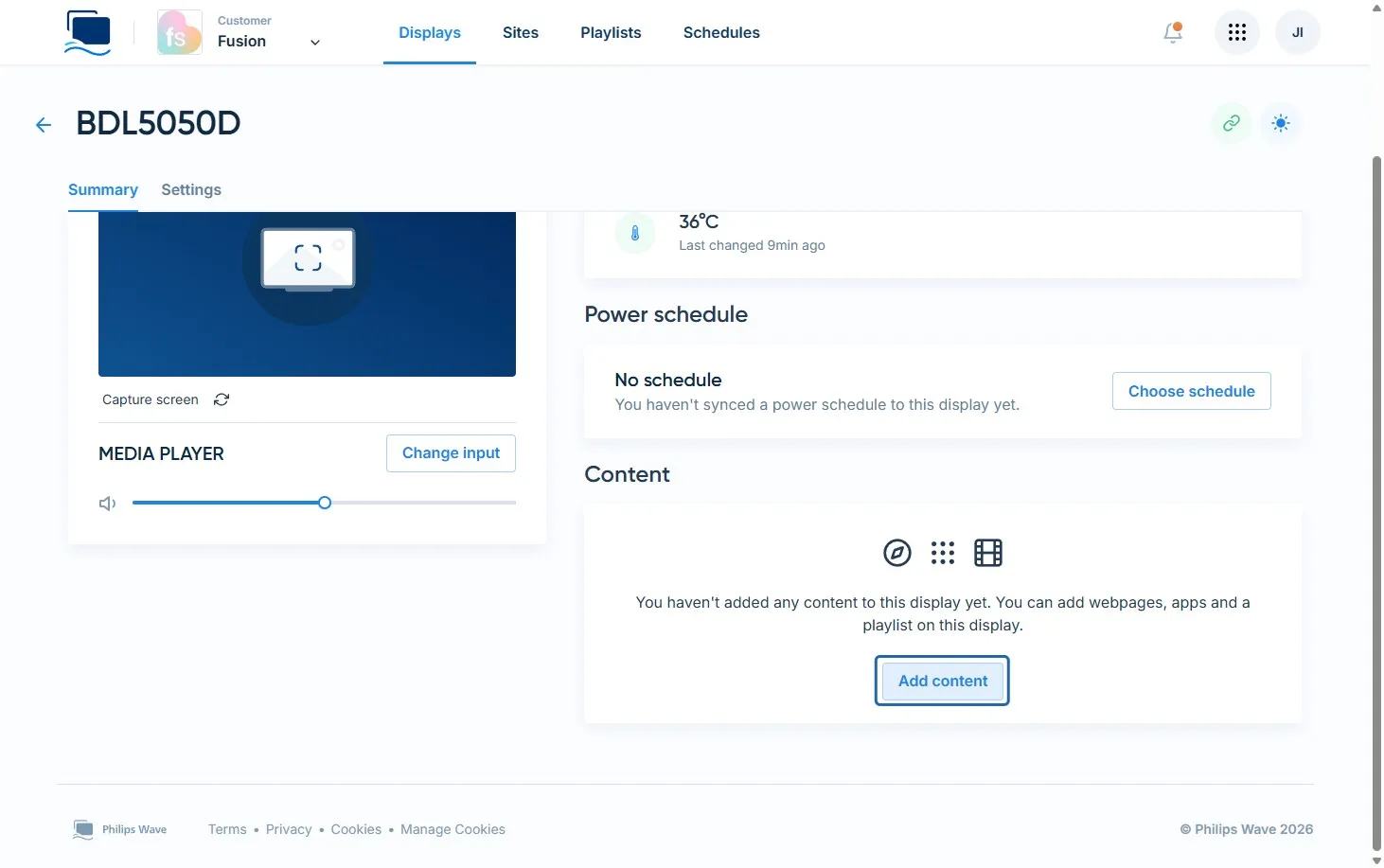Click the vertical page scrollbar
The width and height of the screenshot is (1384, 868).
pyautogui.click(x=1376, y=502)
